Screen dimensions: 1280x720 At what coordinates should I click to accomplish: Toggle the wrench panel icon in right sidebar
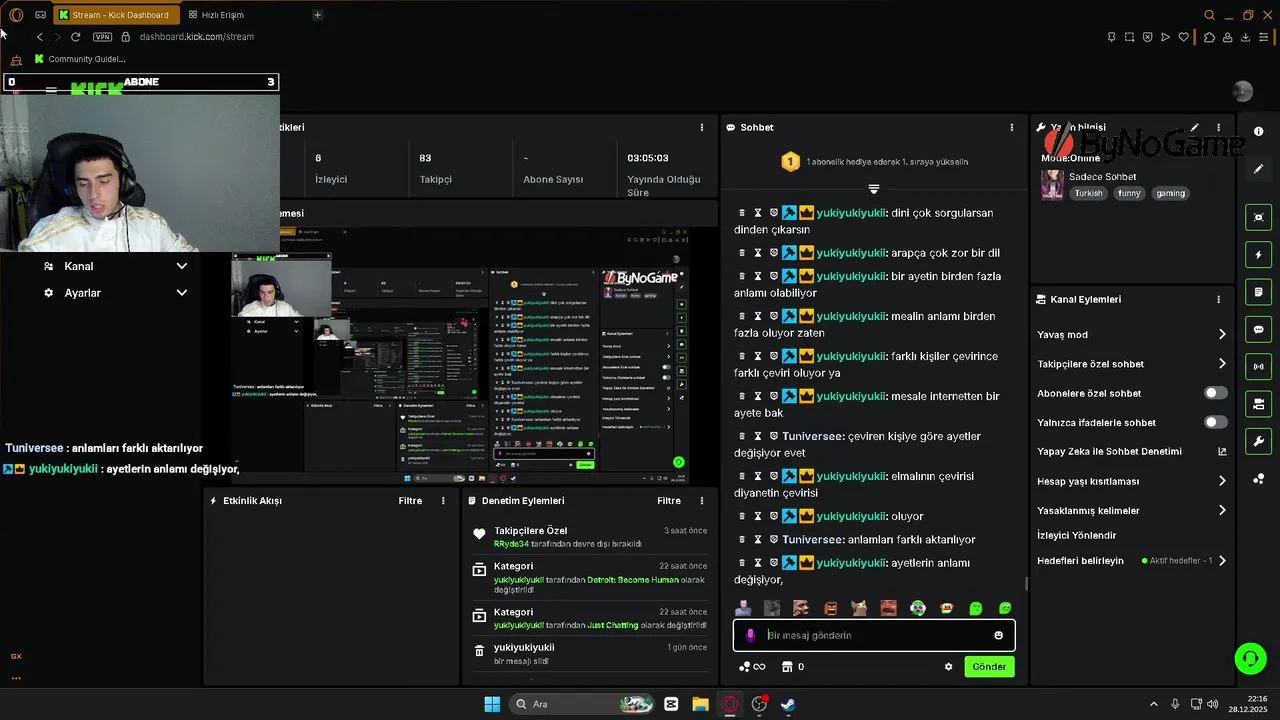1259,441
